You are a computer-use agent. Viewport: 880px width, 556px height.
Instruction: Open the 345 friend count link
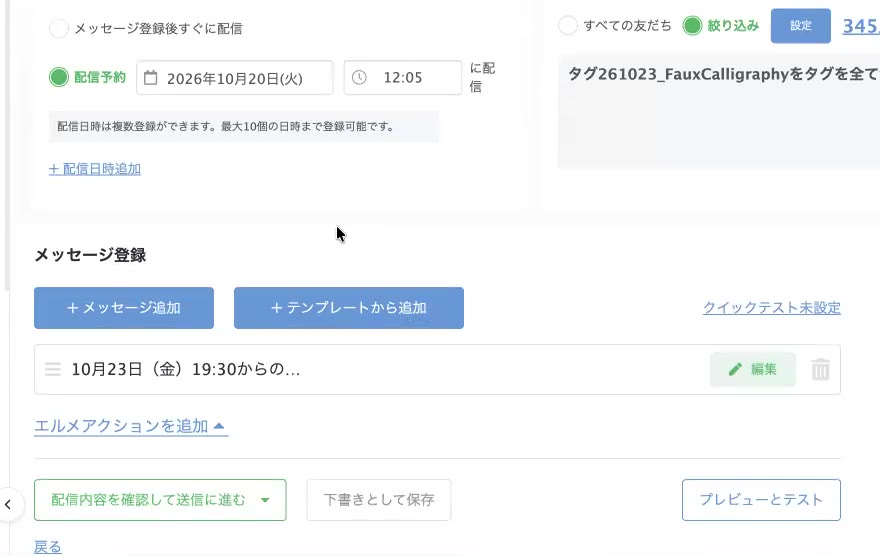tap(861, 26)
